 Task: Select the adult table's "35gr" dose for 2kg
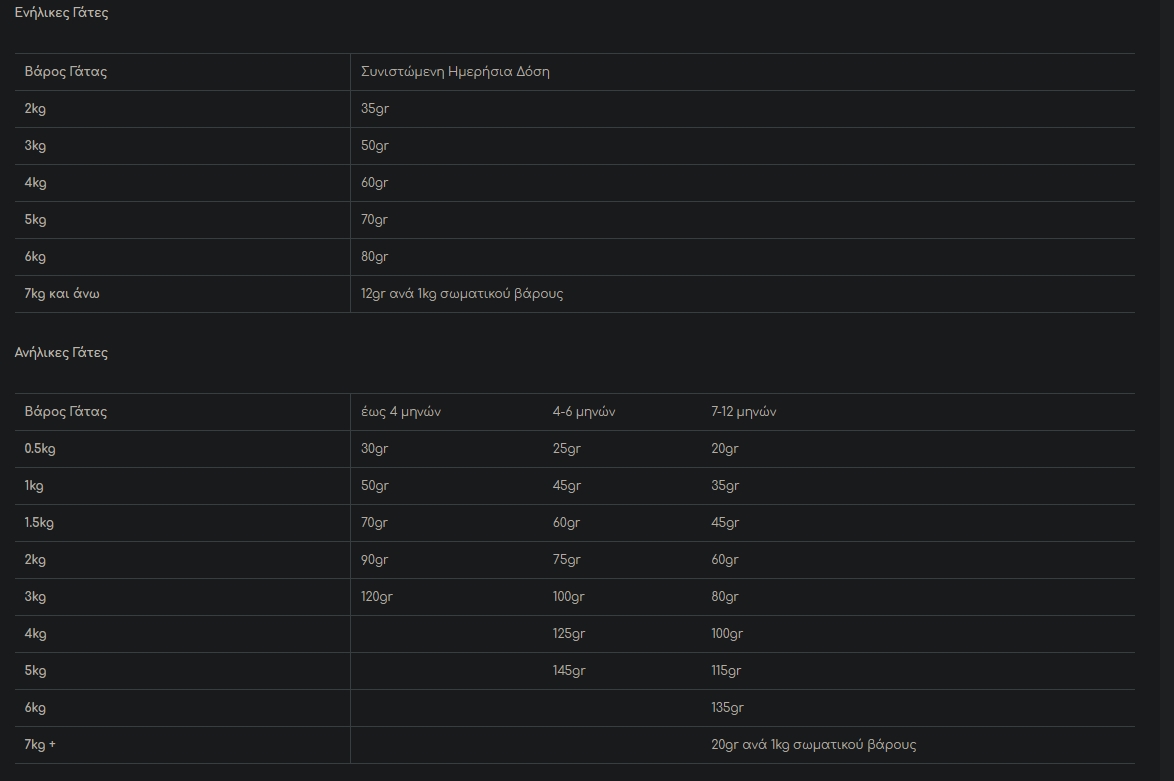click(x=375, y=109)
